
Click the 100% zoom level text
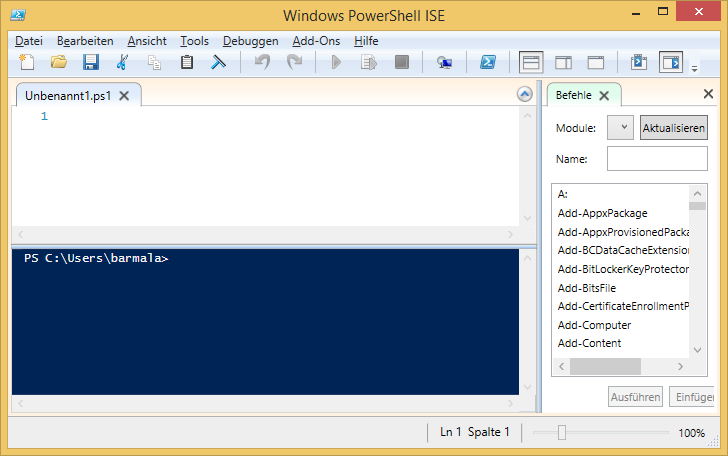(x=691, y=433)
